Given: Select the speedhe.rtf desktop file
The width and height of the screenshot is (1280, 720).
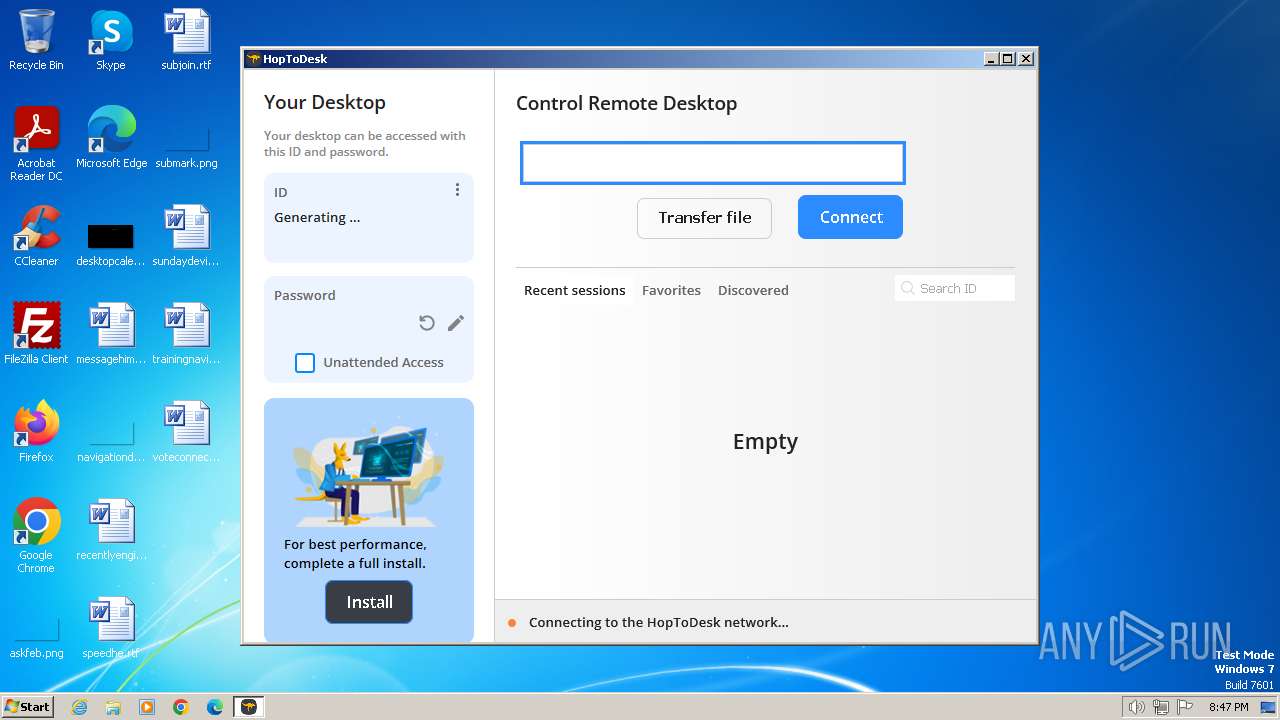Looking at the screenshot, I should click(x=111, y=628).
